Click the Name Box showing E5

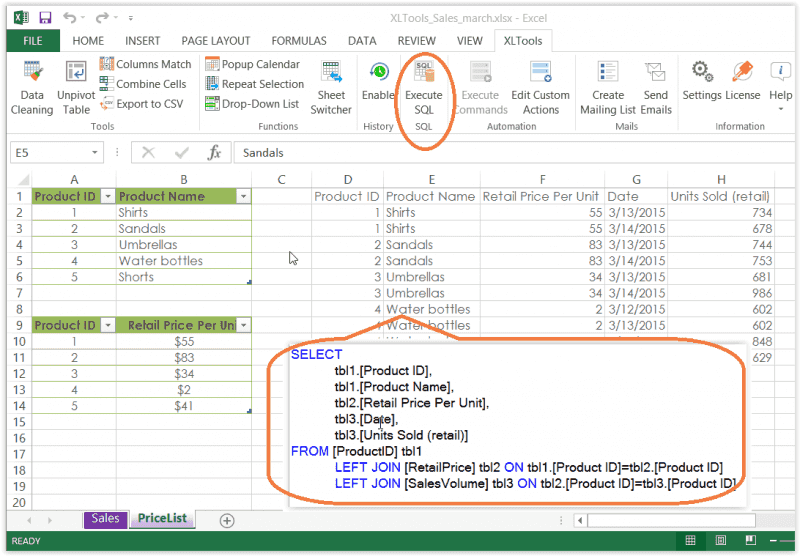tap(50, 153)
